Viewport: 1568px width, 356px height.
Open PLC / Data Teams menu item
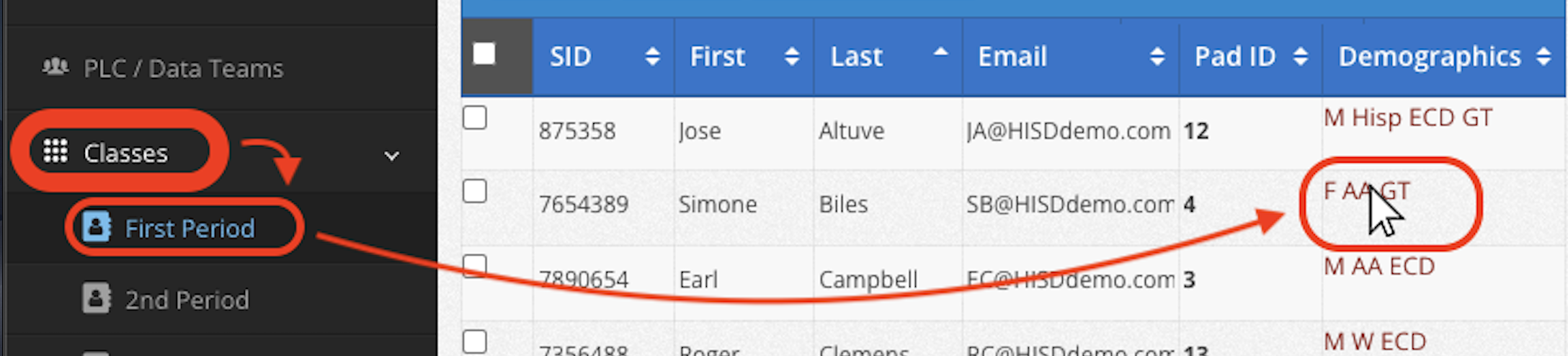183,68
